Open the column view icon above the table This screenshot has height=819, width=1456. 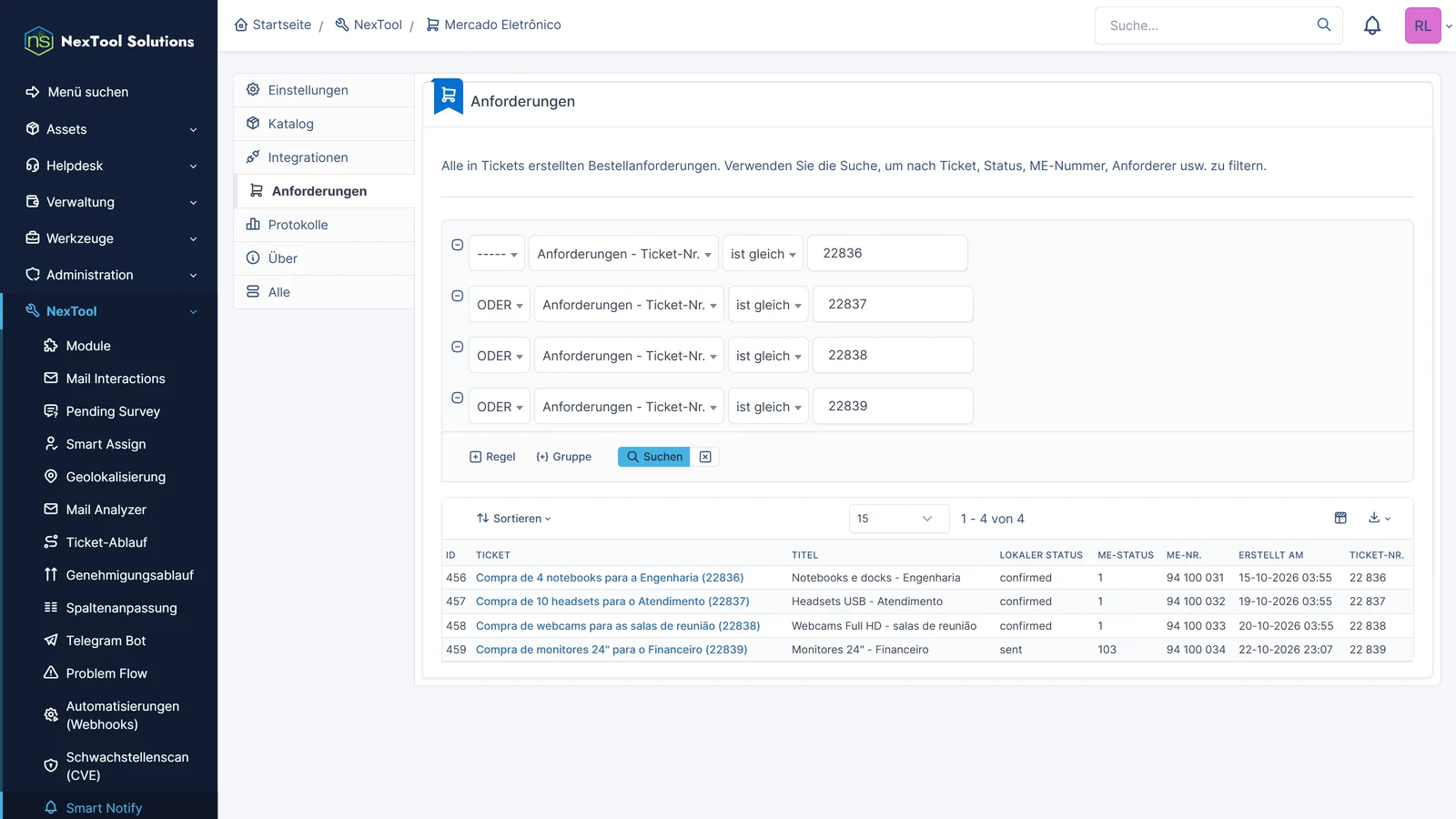click(1340, 518)
